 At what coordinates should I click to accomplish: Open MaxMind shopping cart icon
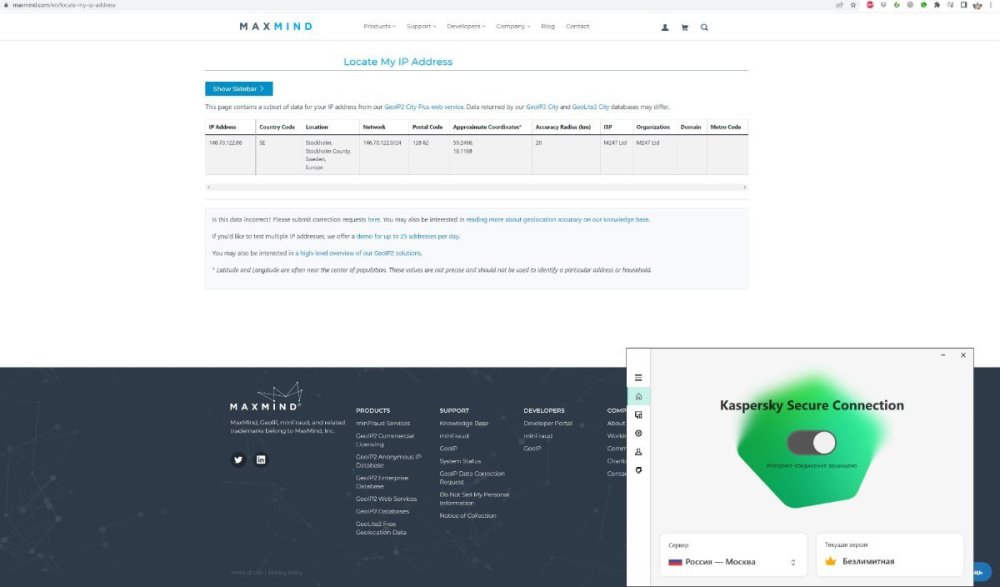click(x=684, y=27)
